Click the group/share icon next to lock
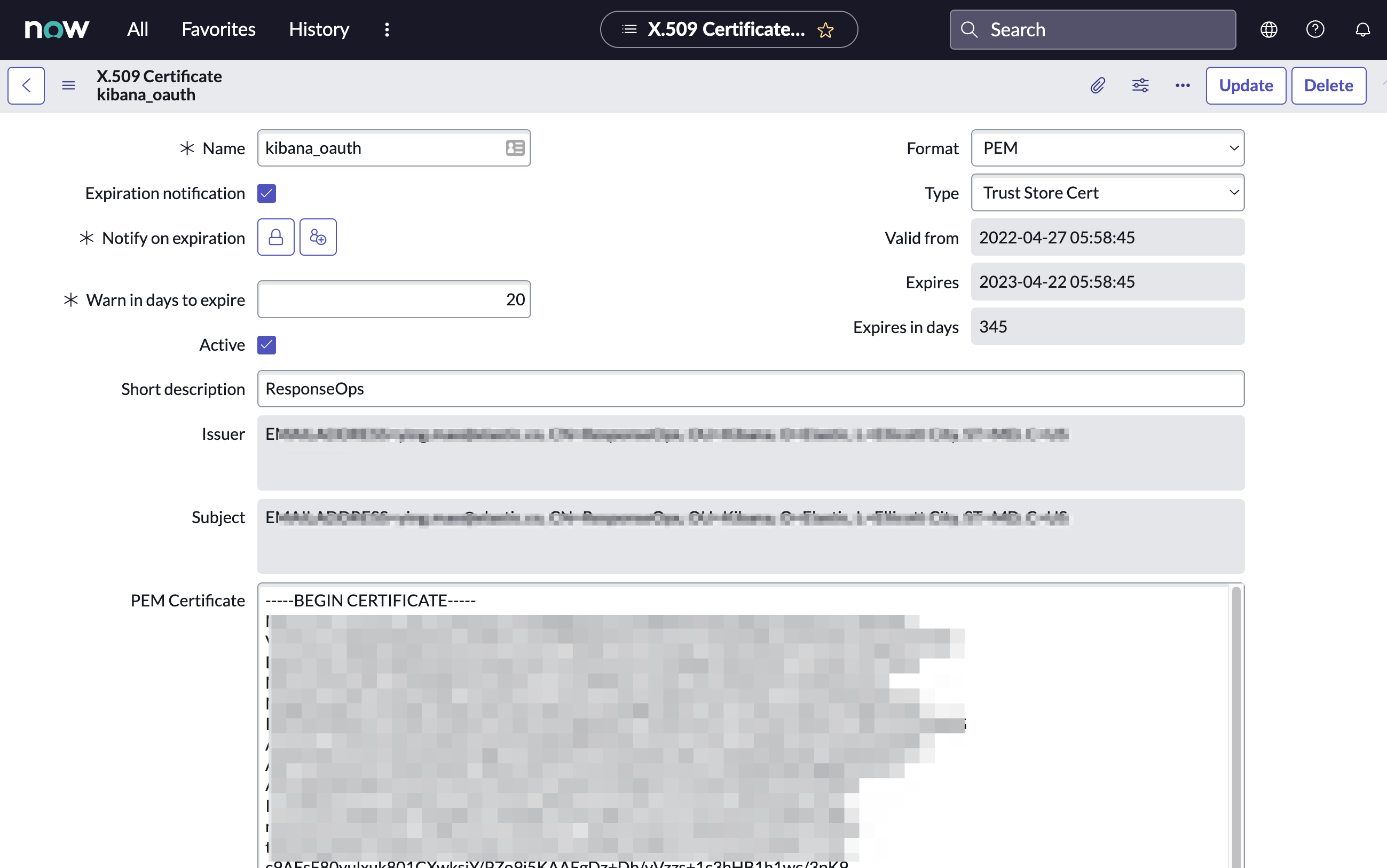This screenshot has width=1387, height=868. tap(318, 237)
